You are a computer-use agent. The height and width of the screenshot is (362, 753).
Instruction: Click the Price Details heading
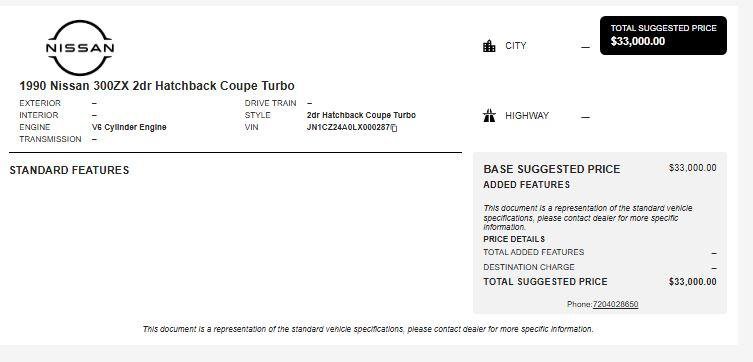pyautogui.click(x=514, y=239)
